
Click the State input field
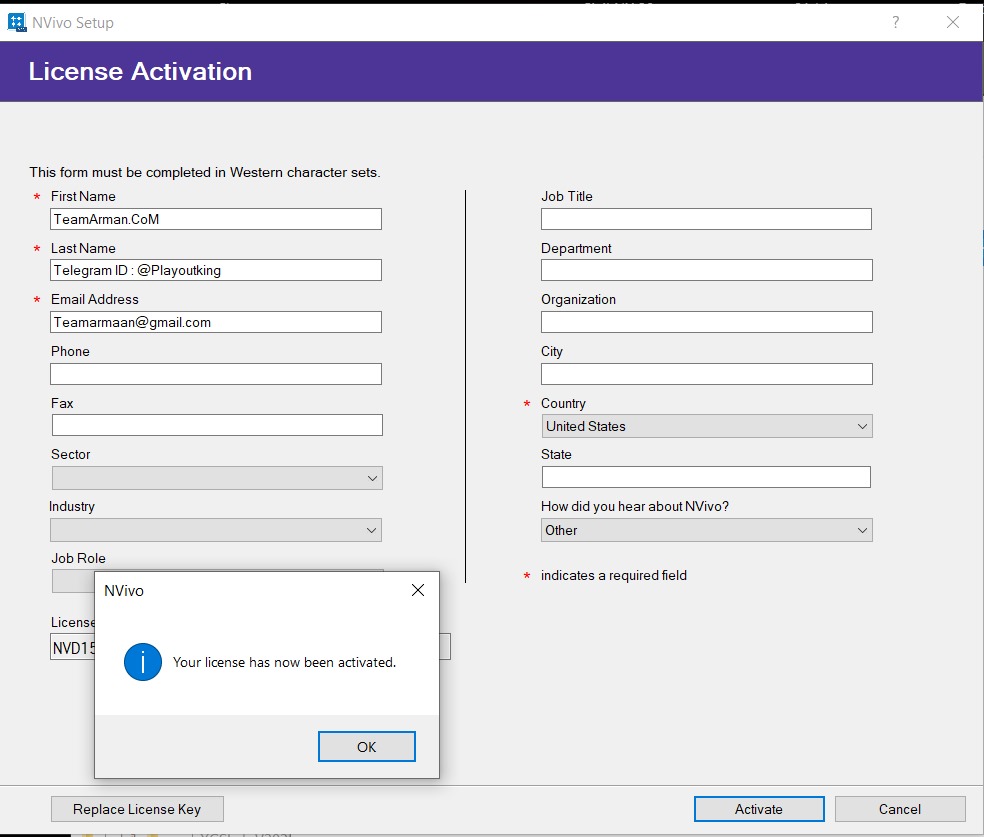pyautogui.click(x=706, y=477)
